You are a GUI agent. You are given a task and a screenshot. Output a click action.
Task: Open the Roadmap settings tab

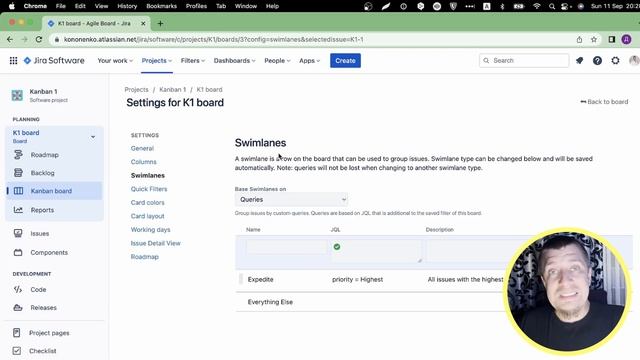pos(144,257)
